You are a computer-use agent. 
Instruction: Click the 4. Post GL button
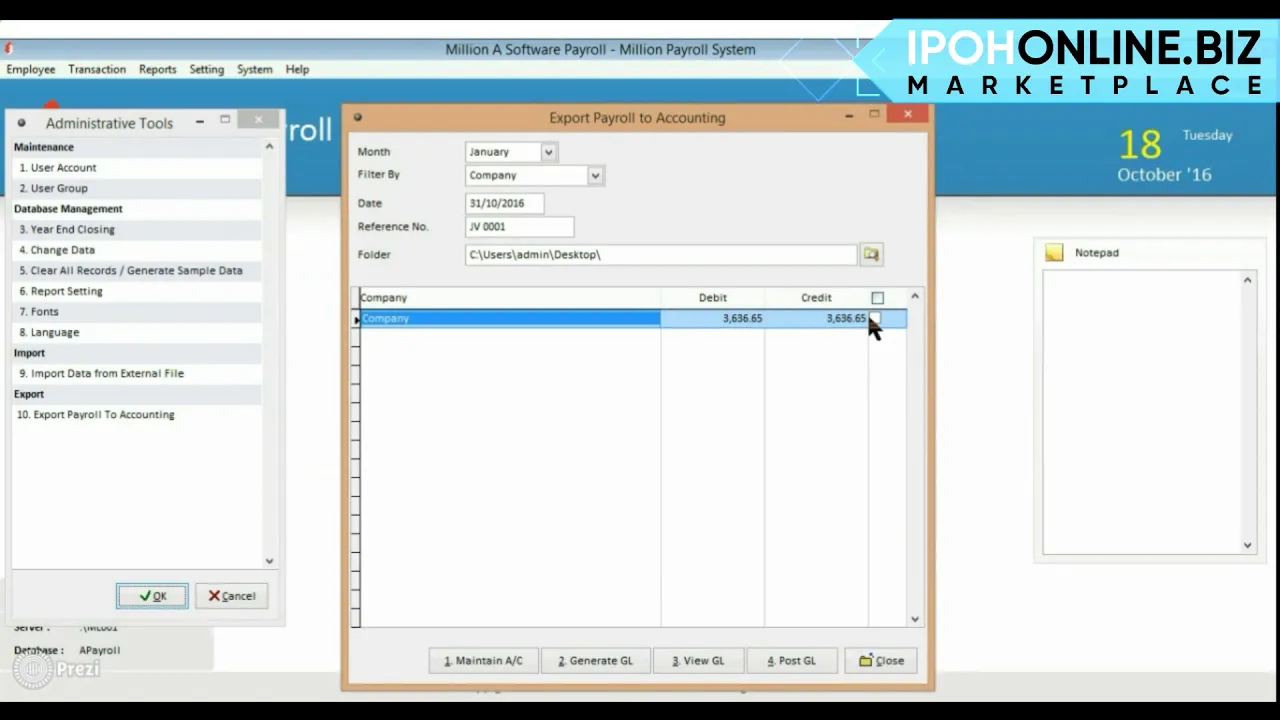[791, 660]
